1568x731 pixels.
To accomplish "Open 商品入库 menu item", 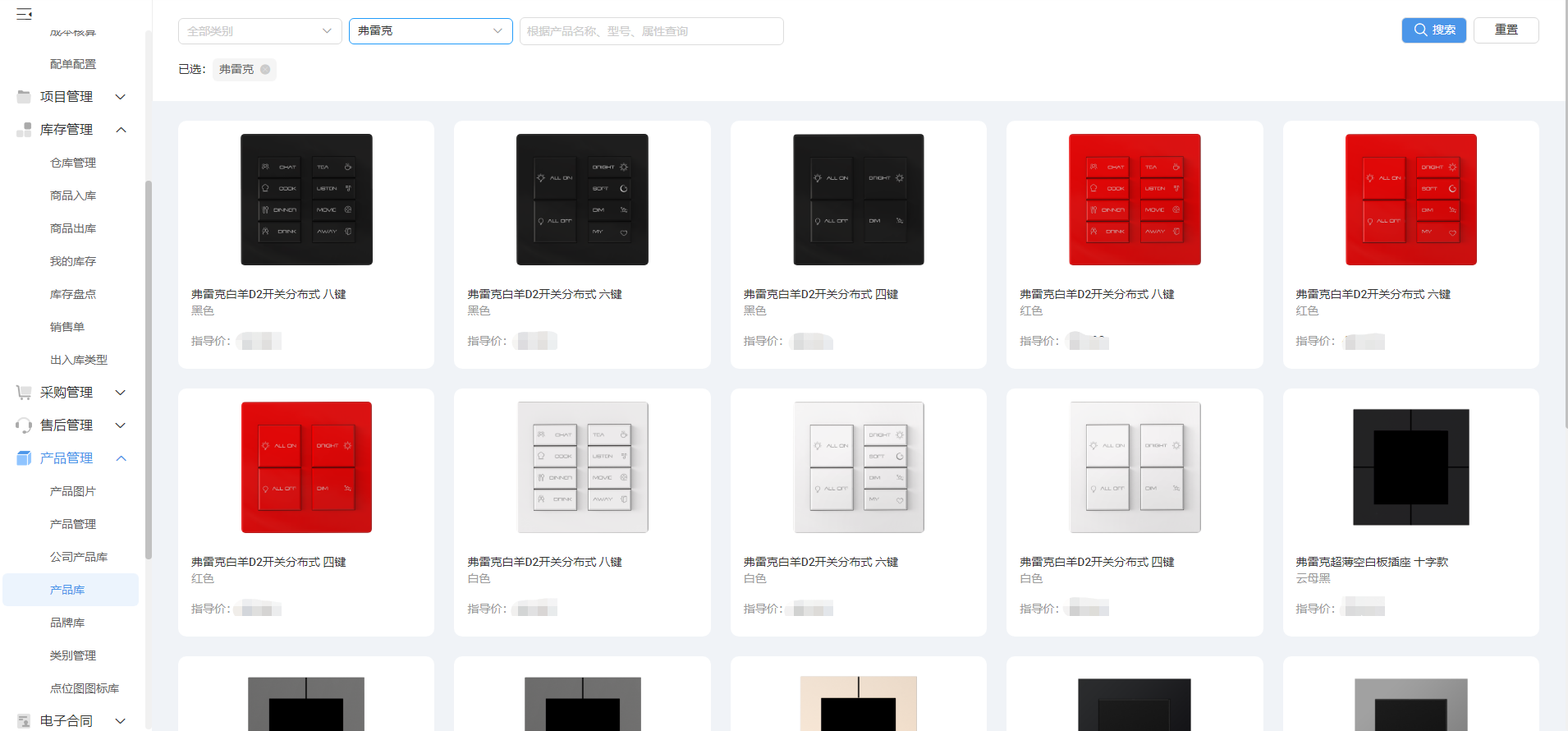I will (73, 195).
